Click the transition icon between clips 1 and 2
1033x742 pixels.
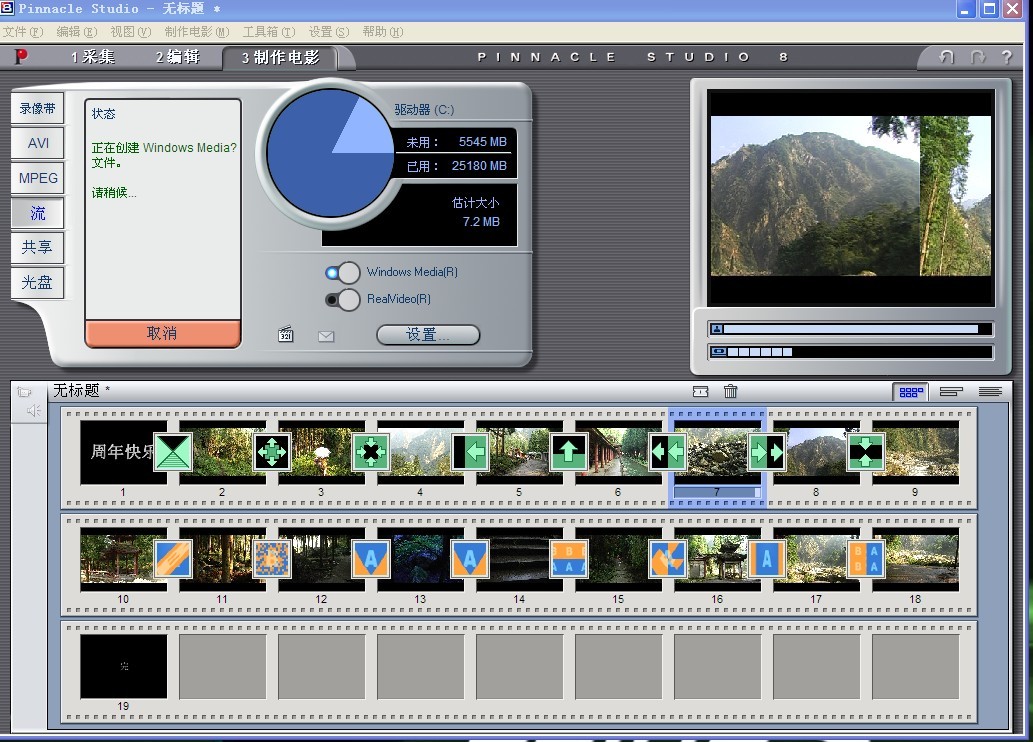[x=173, y=452]
